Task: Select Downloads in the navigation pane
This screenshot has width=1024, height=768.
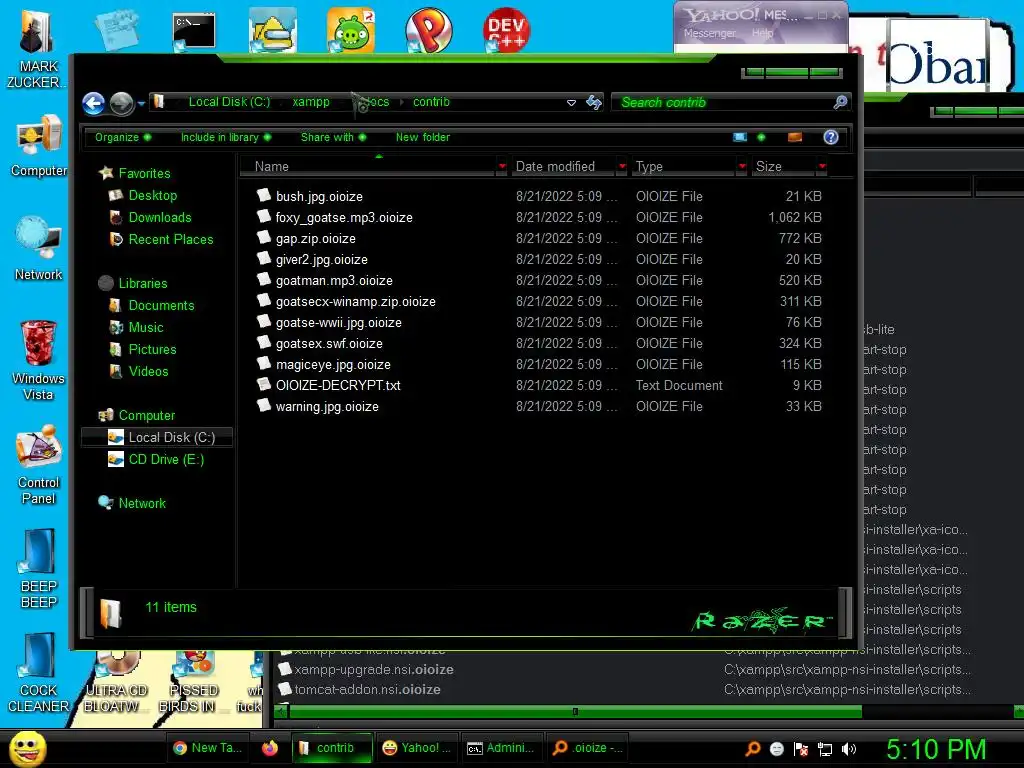Action: tap(159, 217)
